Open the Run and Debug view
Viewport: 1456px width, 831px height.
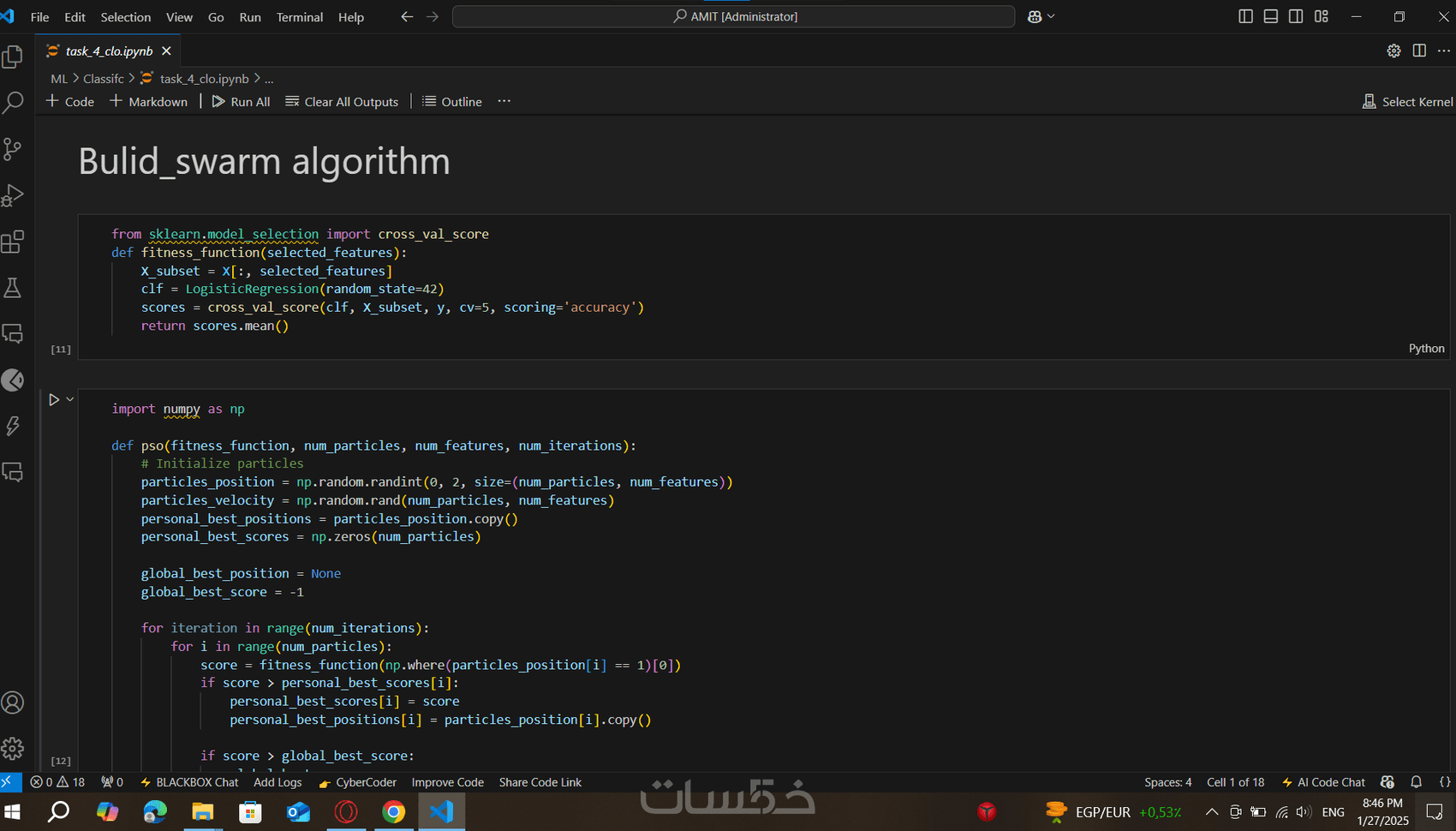(x=13, y=195)
